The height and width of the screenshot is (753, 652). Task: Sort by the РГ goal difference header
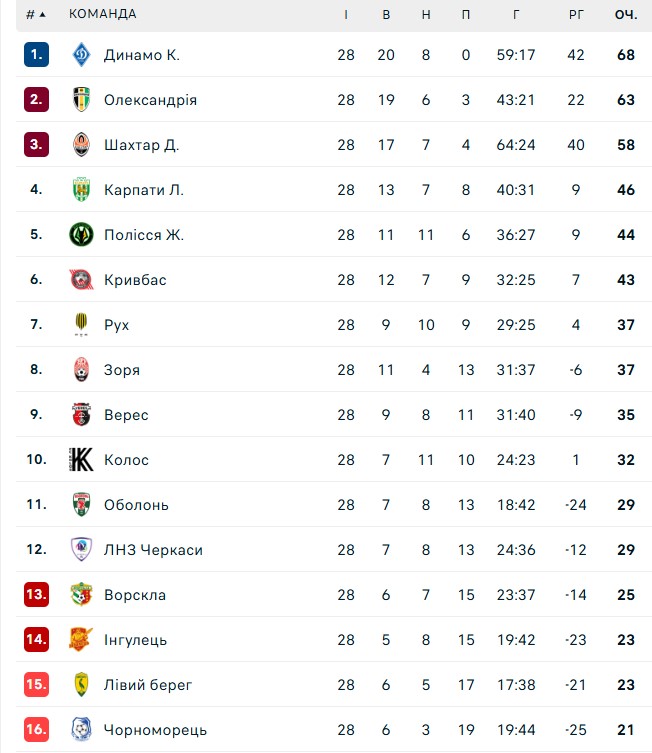576,15
